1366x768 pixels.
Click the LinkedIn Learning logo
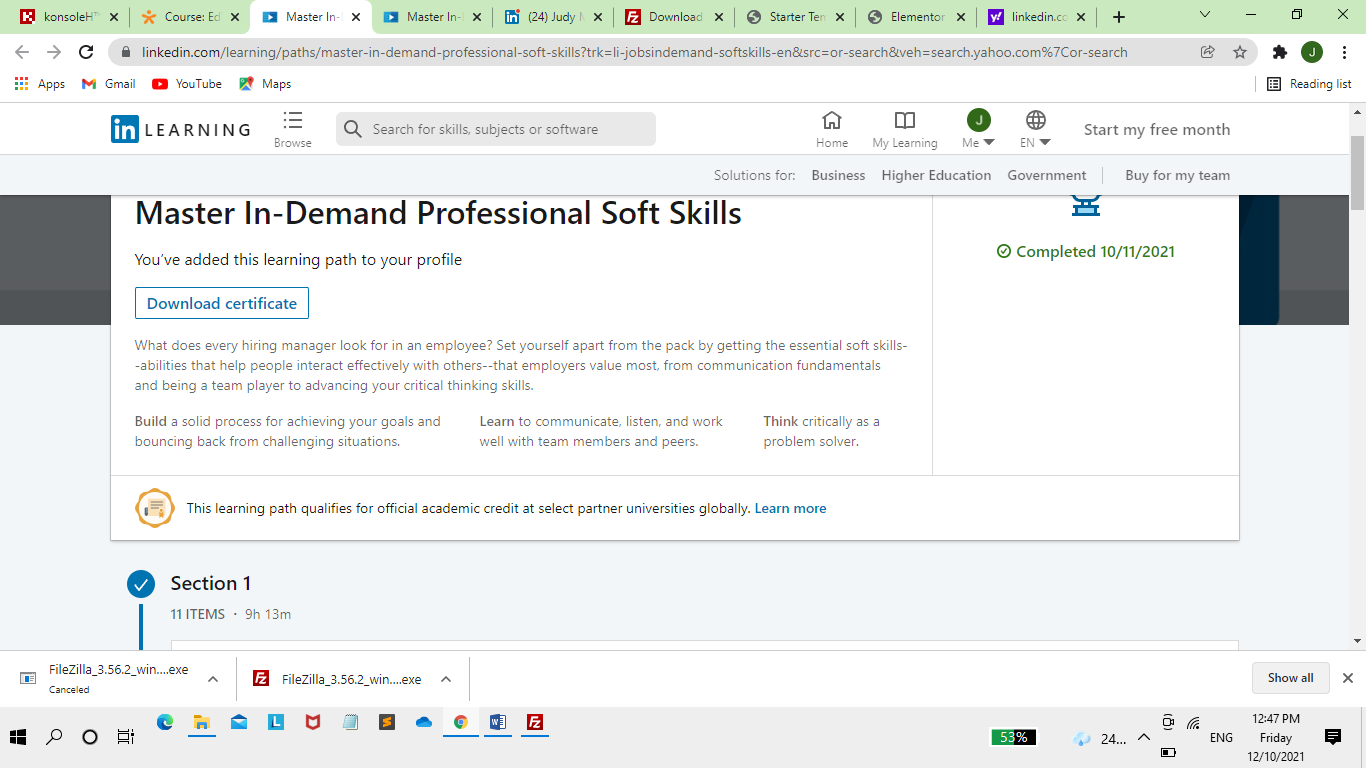point(181,129)
